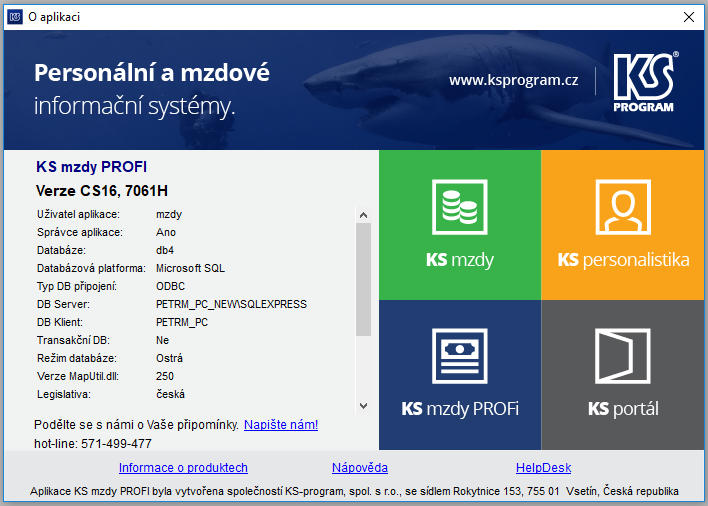708x506 pixels.
Task: Open Informace o produktech link
Action: click(x=183, y=468)
